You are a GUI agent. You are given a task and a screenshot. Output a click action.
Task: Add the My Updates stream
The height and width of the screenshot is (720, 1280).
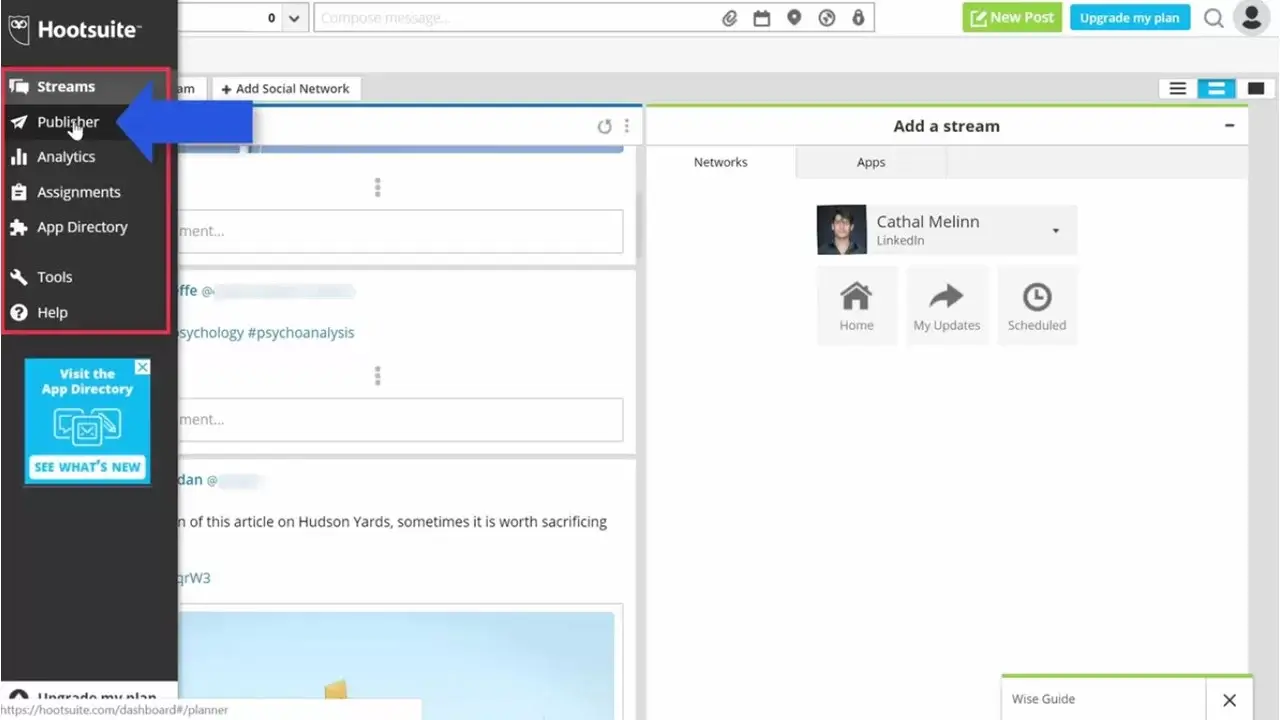click(x=946, y=306)
